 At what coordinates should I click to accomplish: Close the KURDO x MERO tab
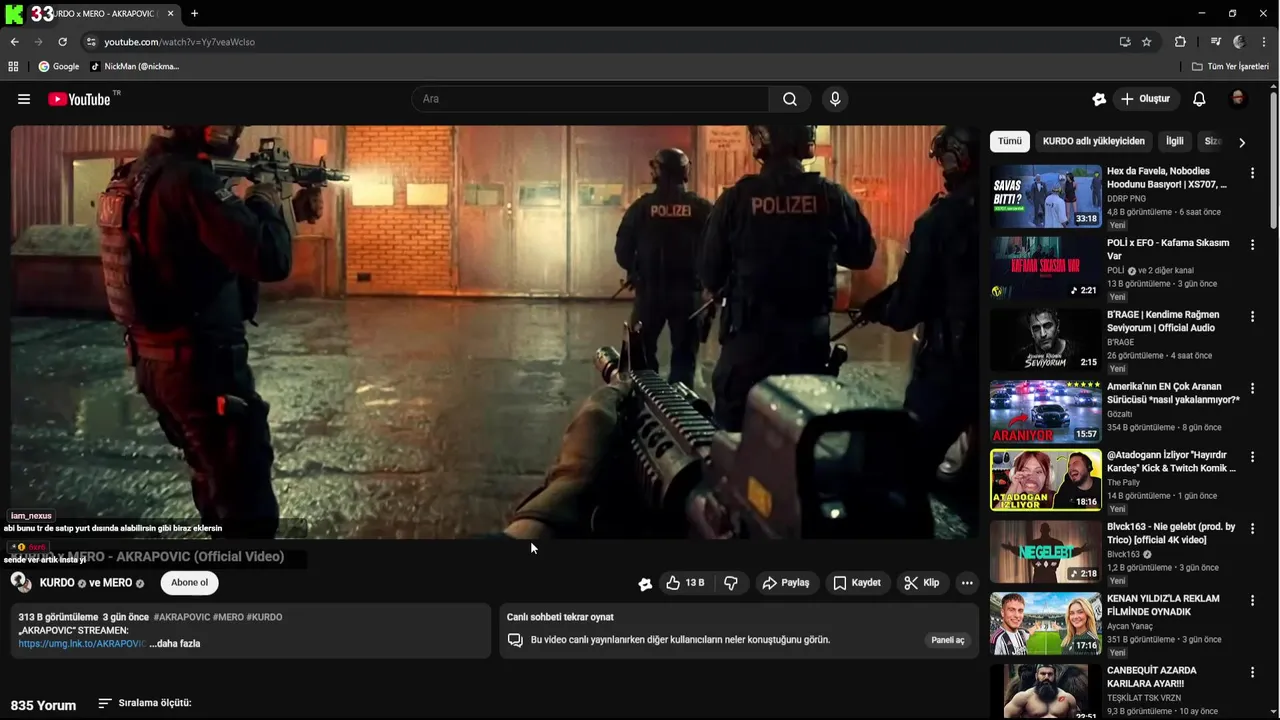[171, 14]
